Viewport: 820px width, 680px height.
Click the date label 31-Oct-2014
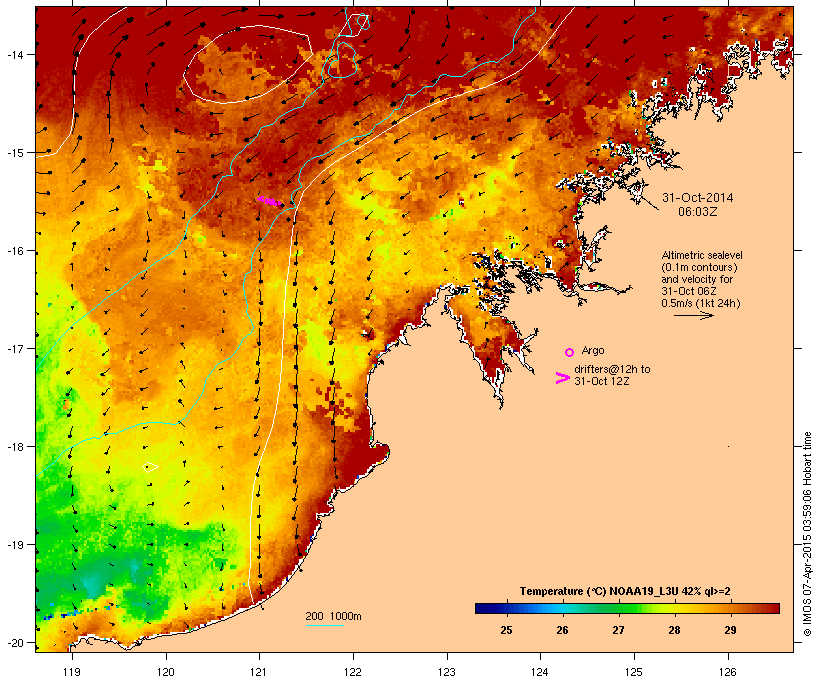click(x=698, y=198)
